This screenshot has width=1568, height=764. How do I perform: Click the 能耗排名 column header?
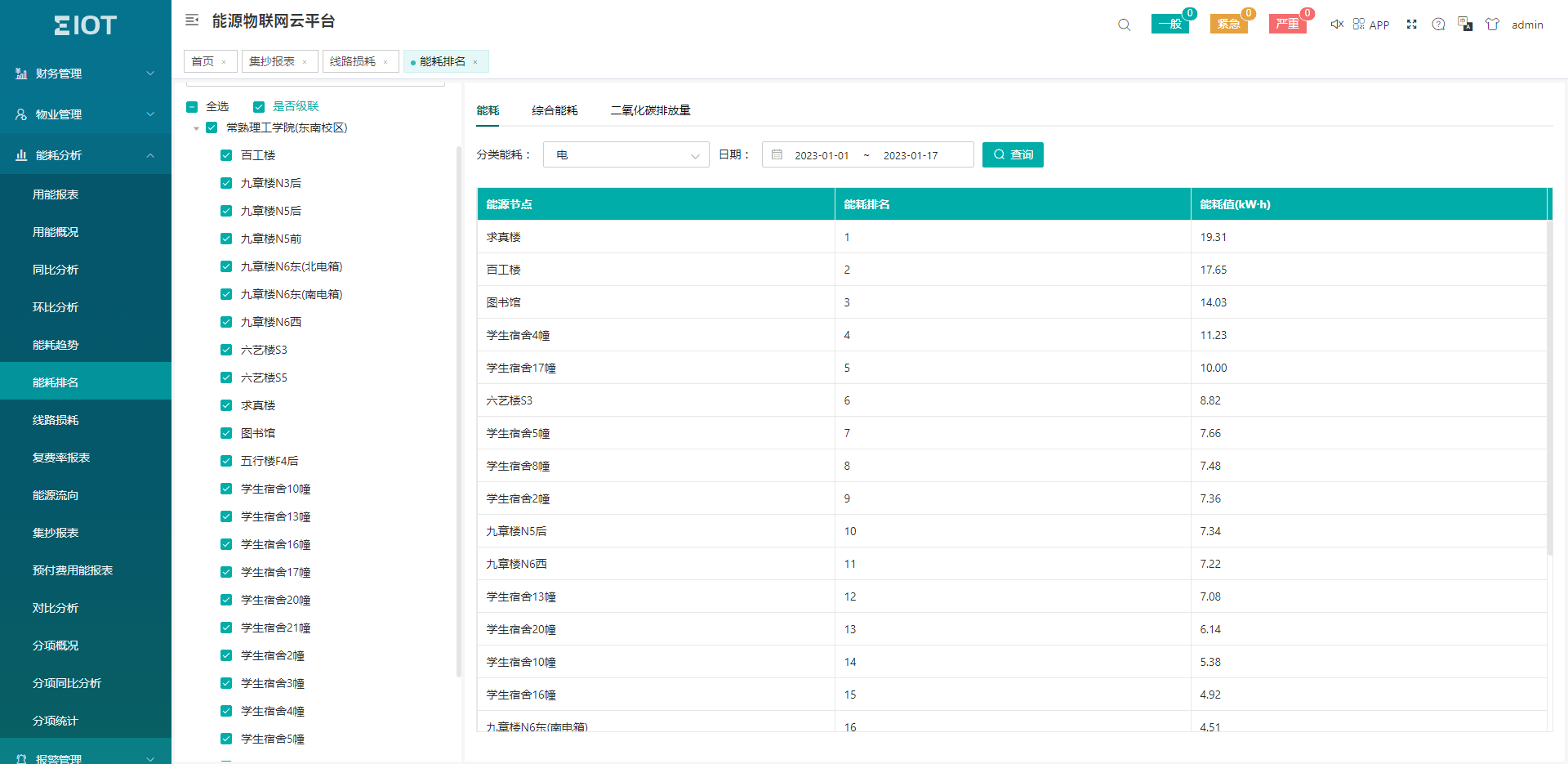tap(1013, 204)
